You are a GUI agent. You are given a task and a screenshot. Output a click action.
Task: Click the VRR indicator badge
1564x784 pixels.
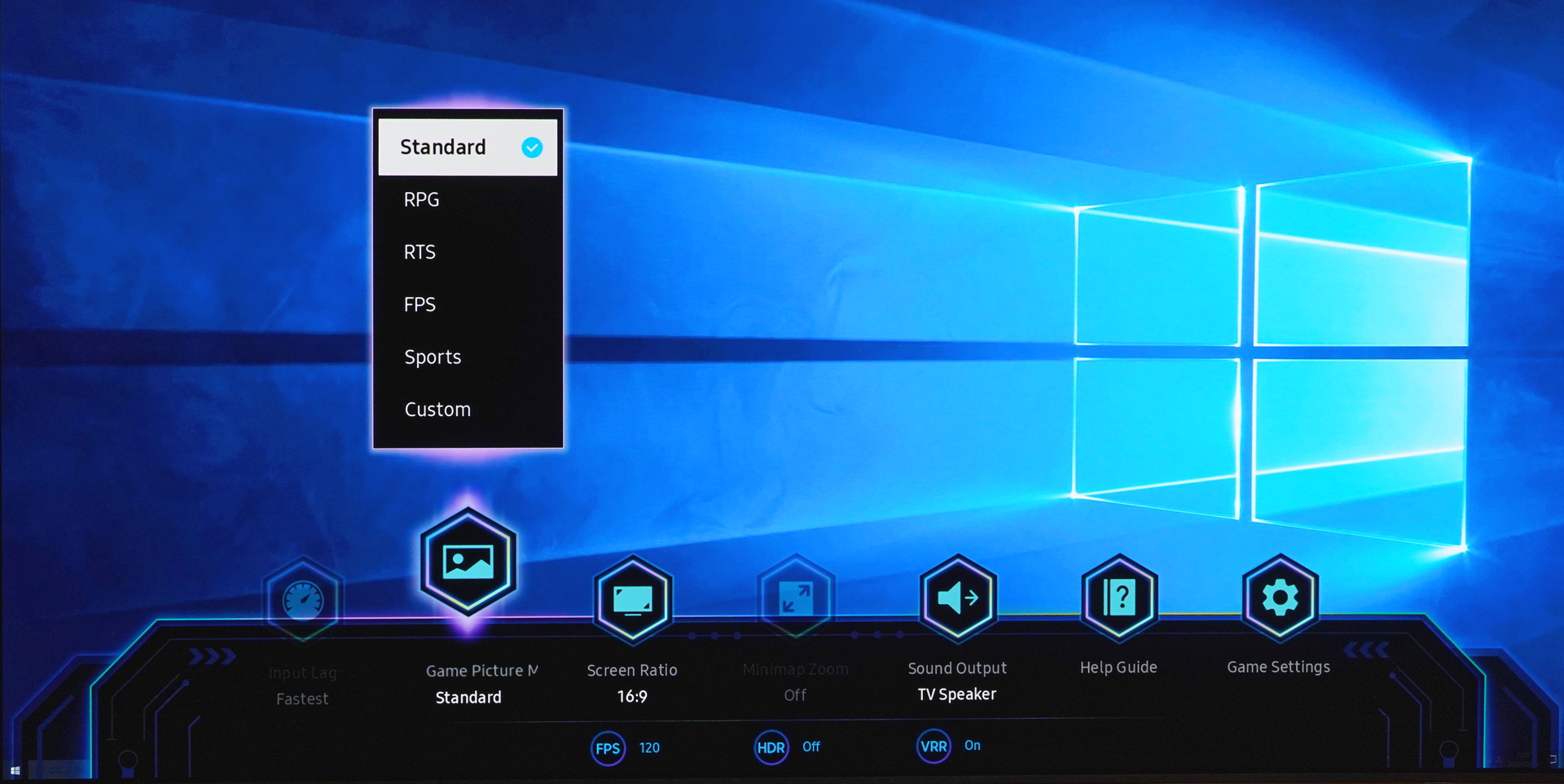click(934, 746)
